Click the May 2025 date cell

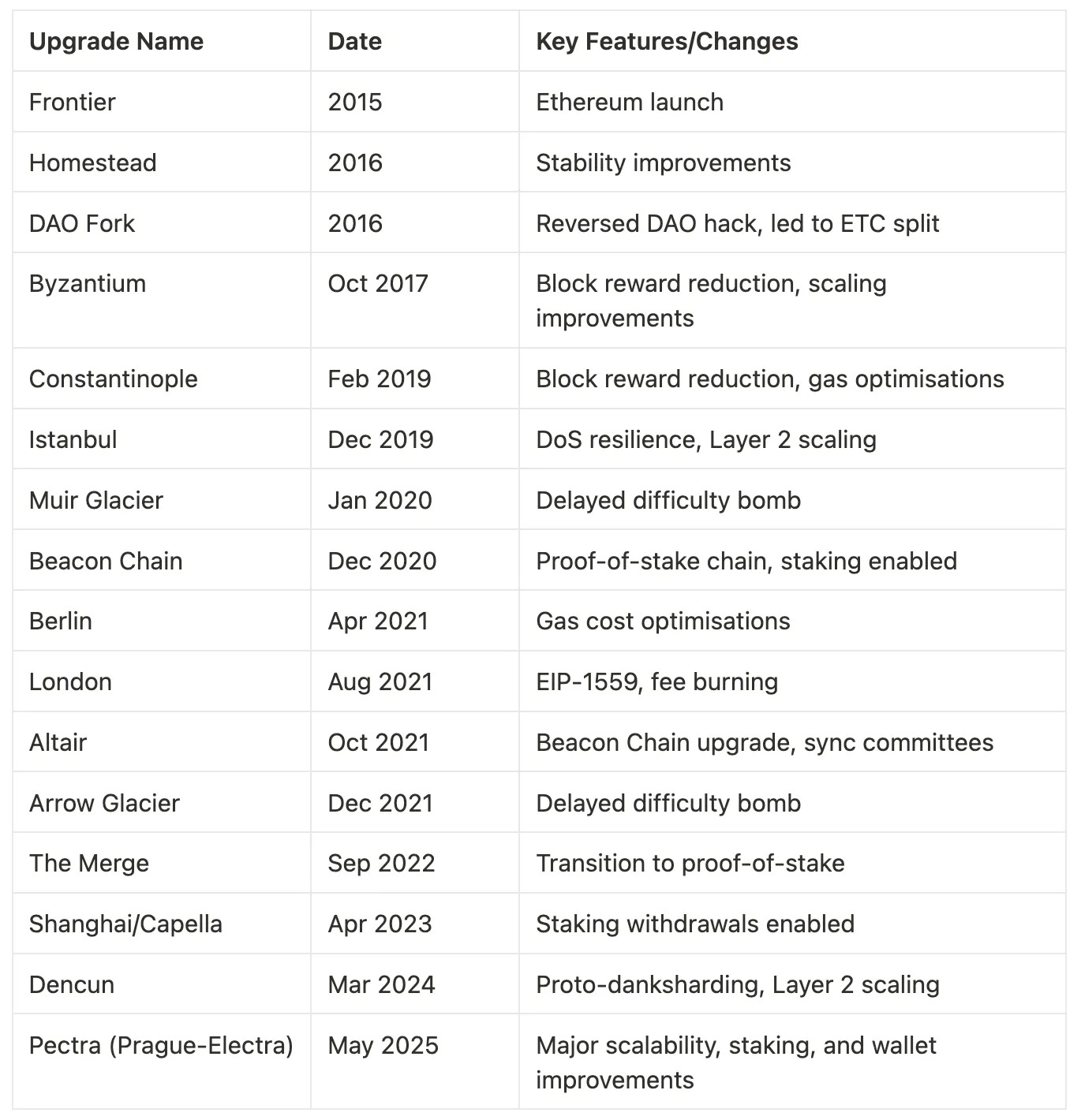(x=383, y=1046)
